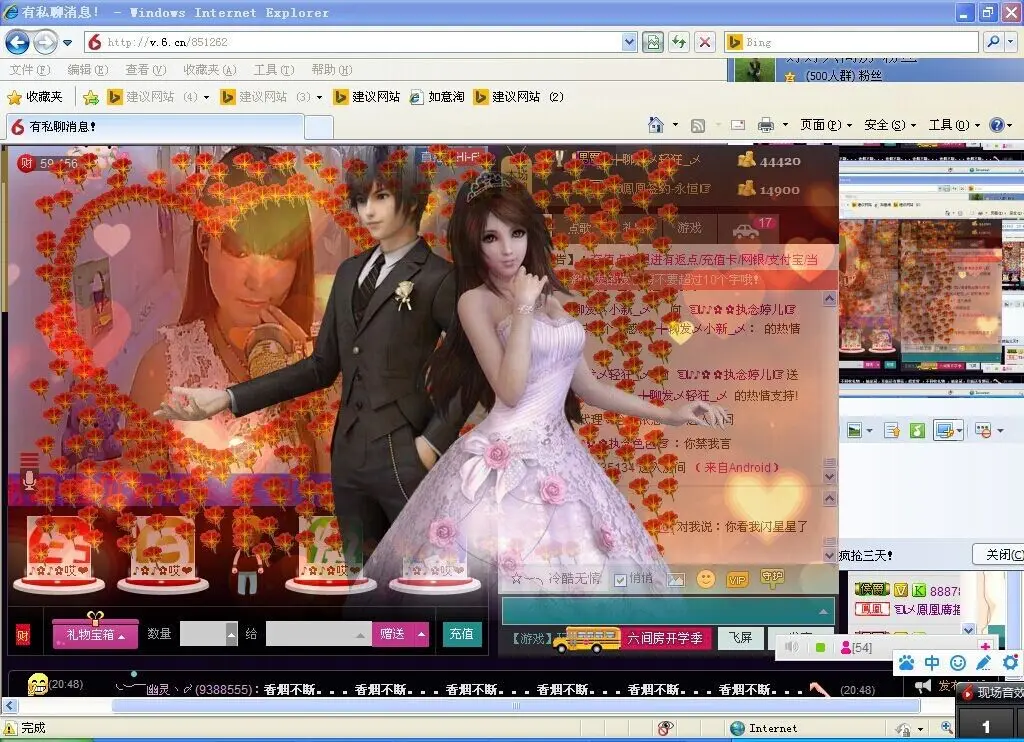Click the 关闭(C) button in right window
The width and height of the screenshot is (1024, 742).
(999, 555)
